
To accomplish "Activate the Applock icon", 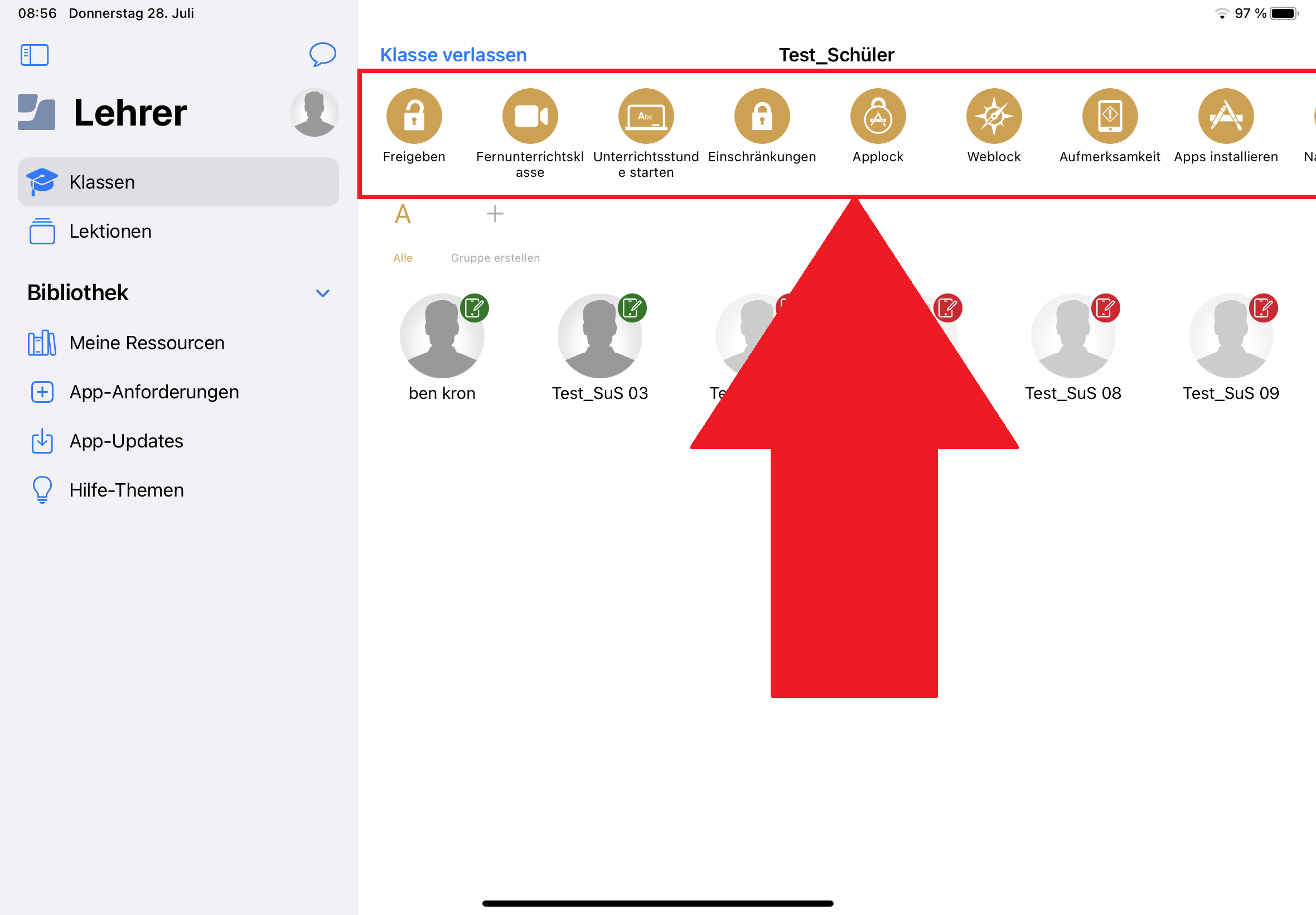I will (878, 116).
